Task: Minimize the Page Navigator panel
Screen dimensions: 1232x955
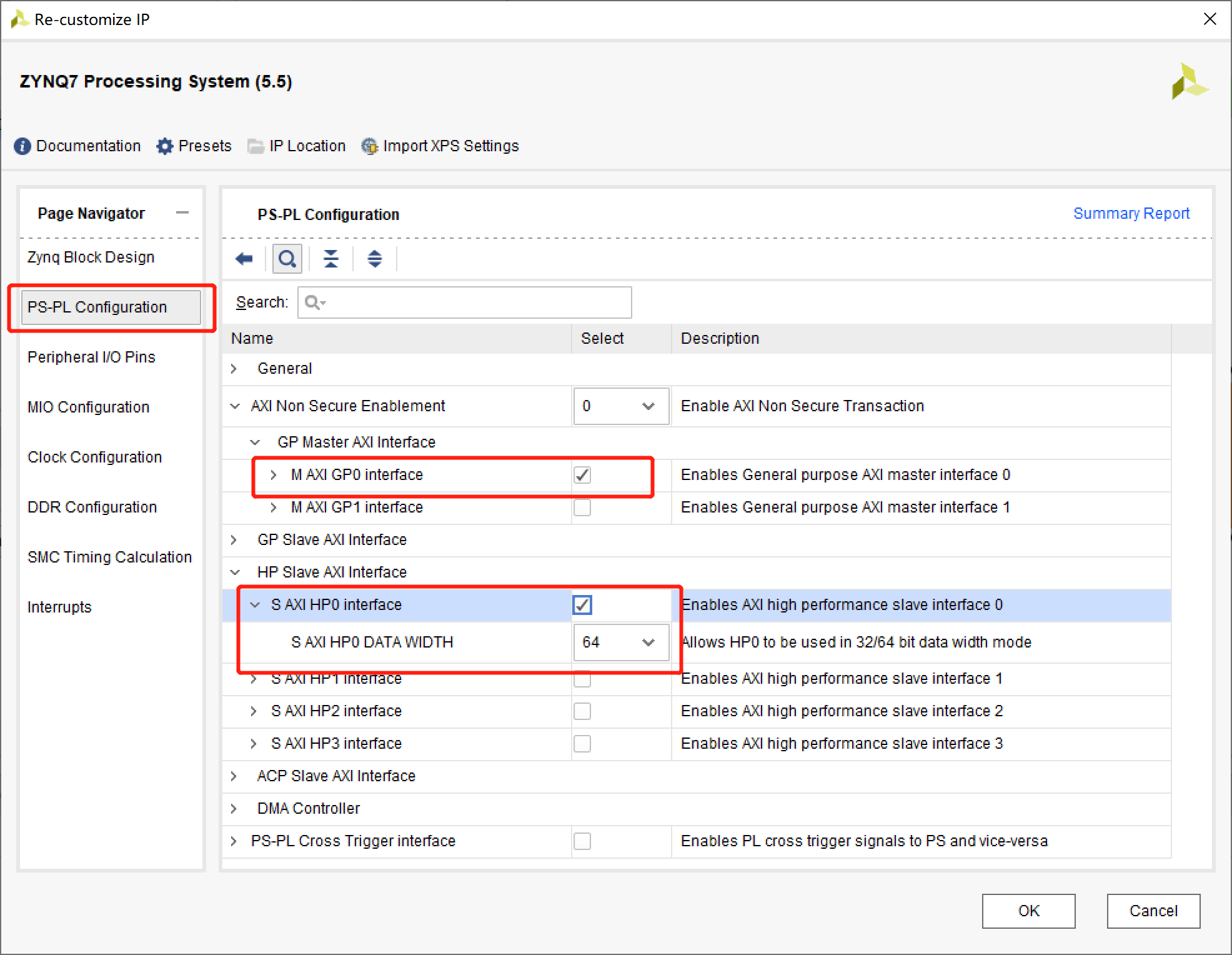Action: tap(182, 213)
